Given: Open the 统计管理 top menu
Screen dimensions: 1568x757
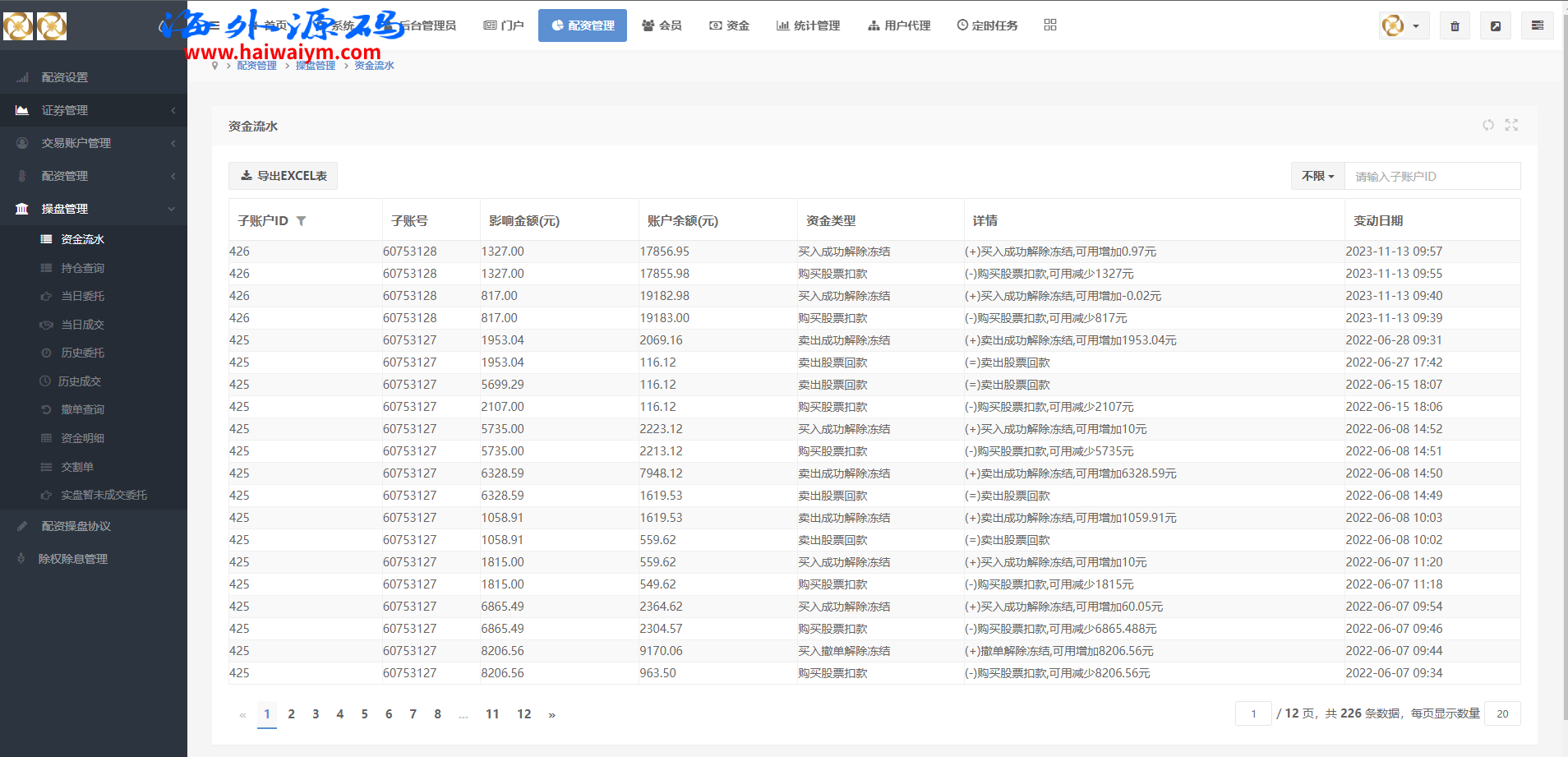Looking at the screenshot, I should coord(808,25).
